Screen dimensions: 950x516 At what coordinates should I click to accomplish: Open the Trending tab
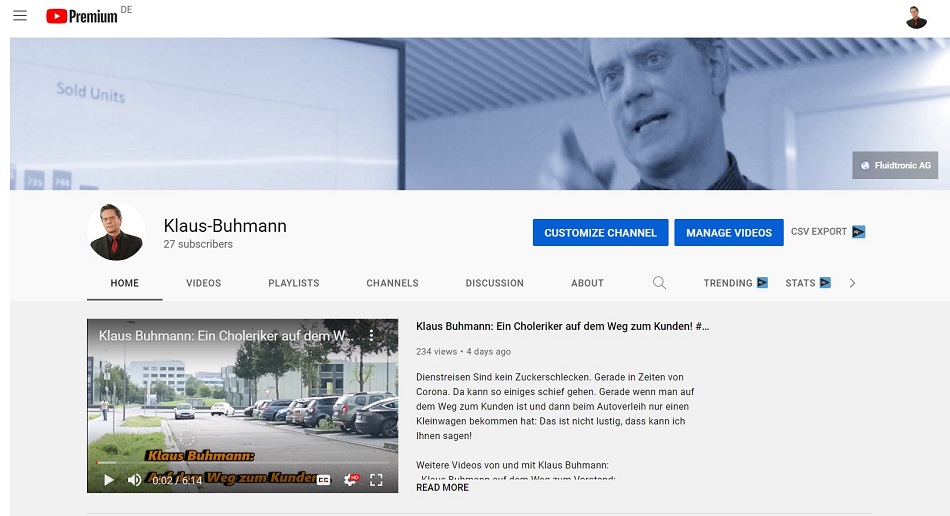(736, 283)
